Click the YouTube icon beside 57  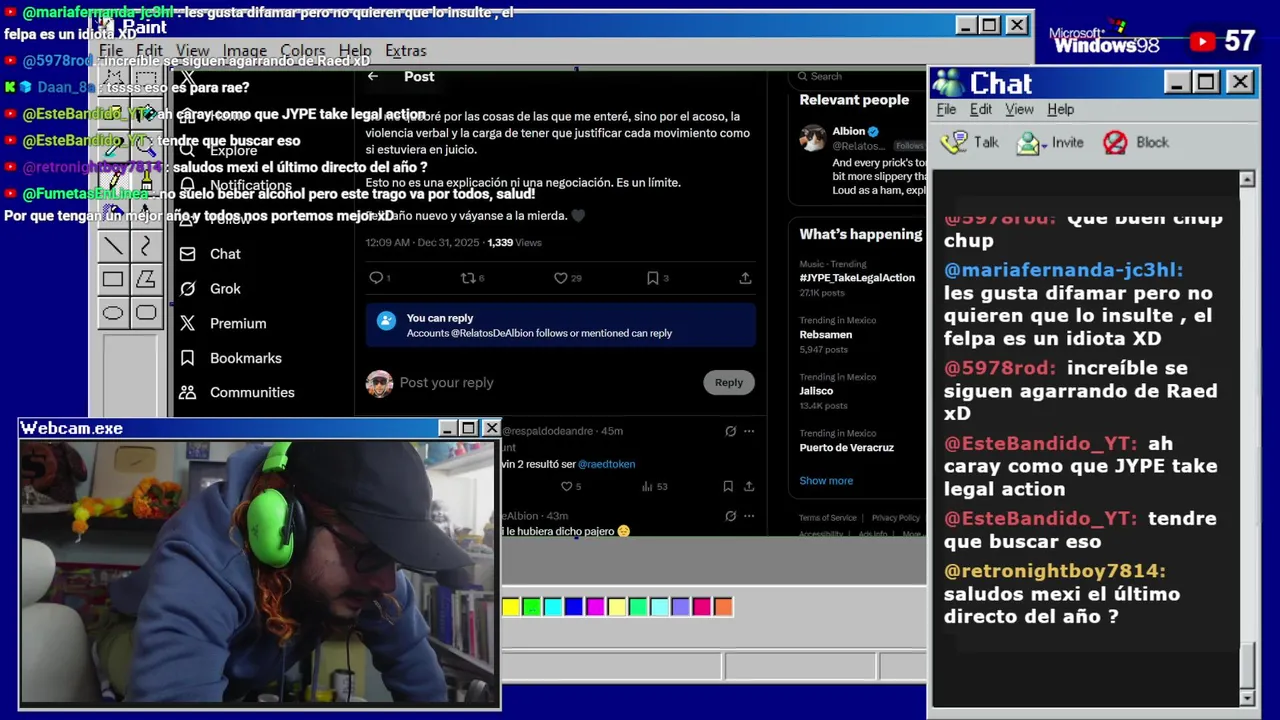click(x=1203, y=41)
